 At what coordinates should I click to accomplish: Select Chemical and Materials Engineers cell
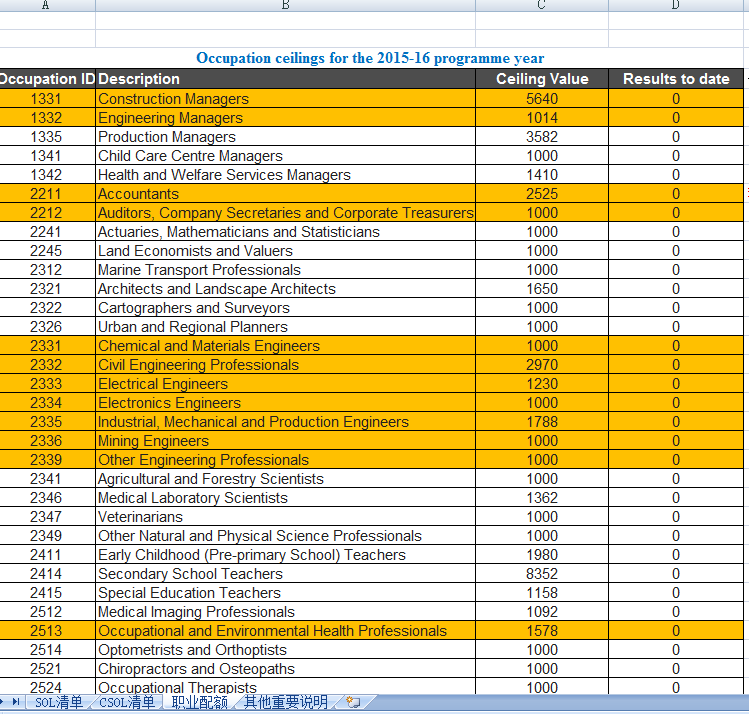[x=285, y=346]
